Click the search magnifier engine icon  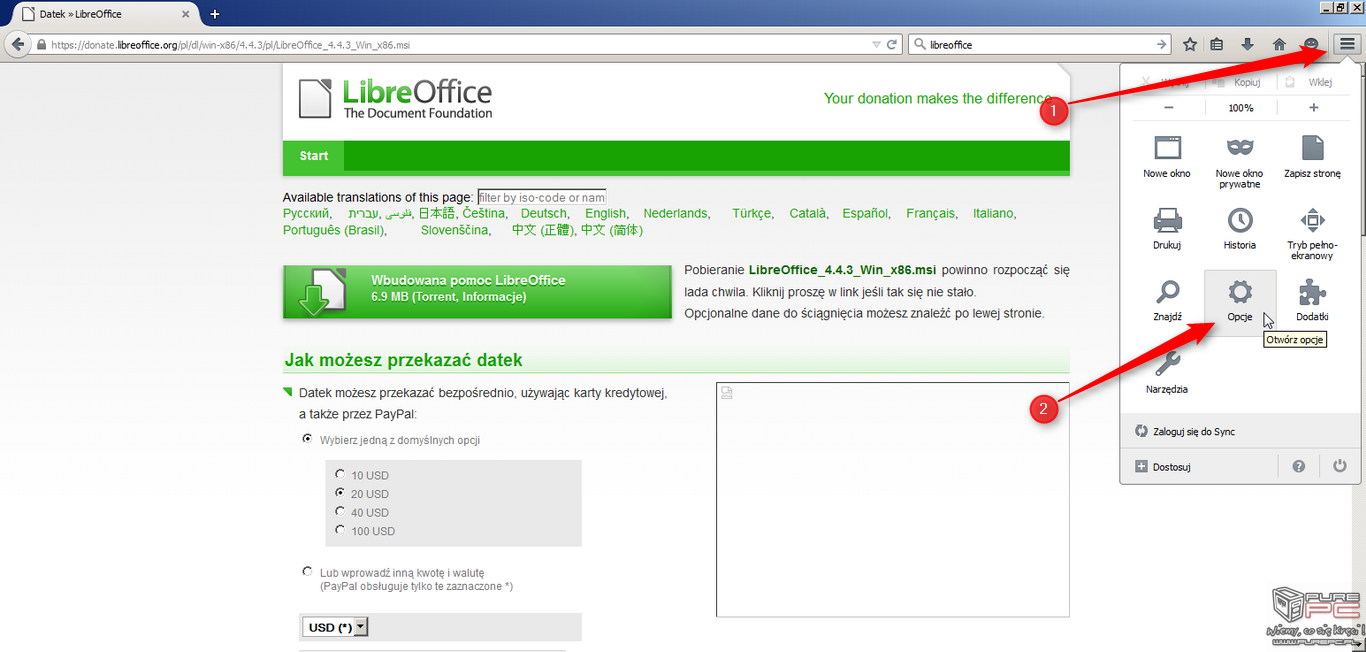click(919, 45)
